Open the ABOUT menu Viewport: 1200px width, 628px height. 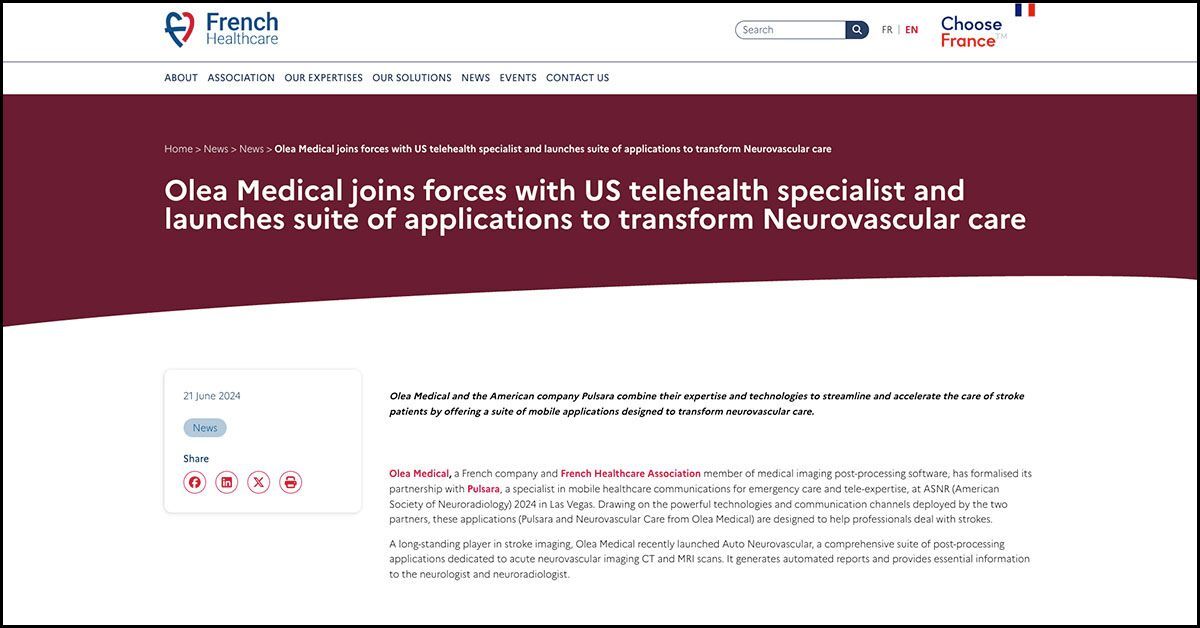point(181,78)
